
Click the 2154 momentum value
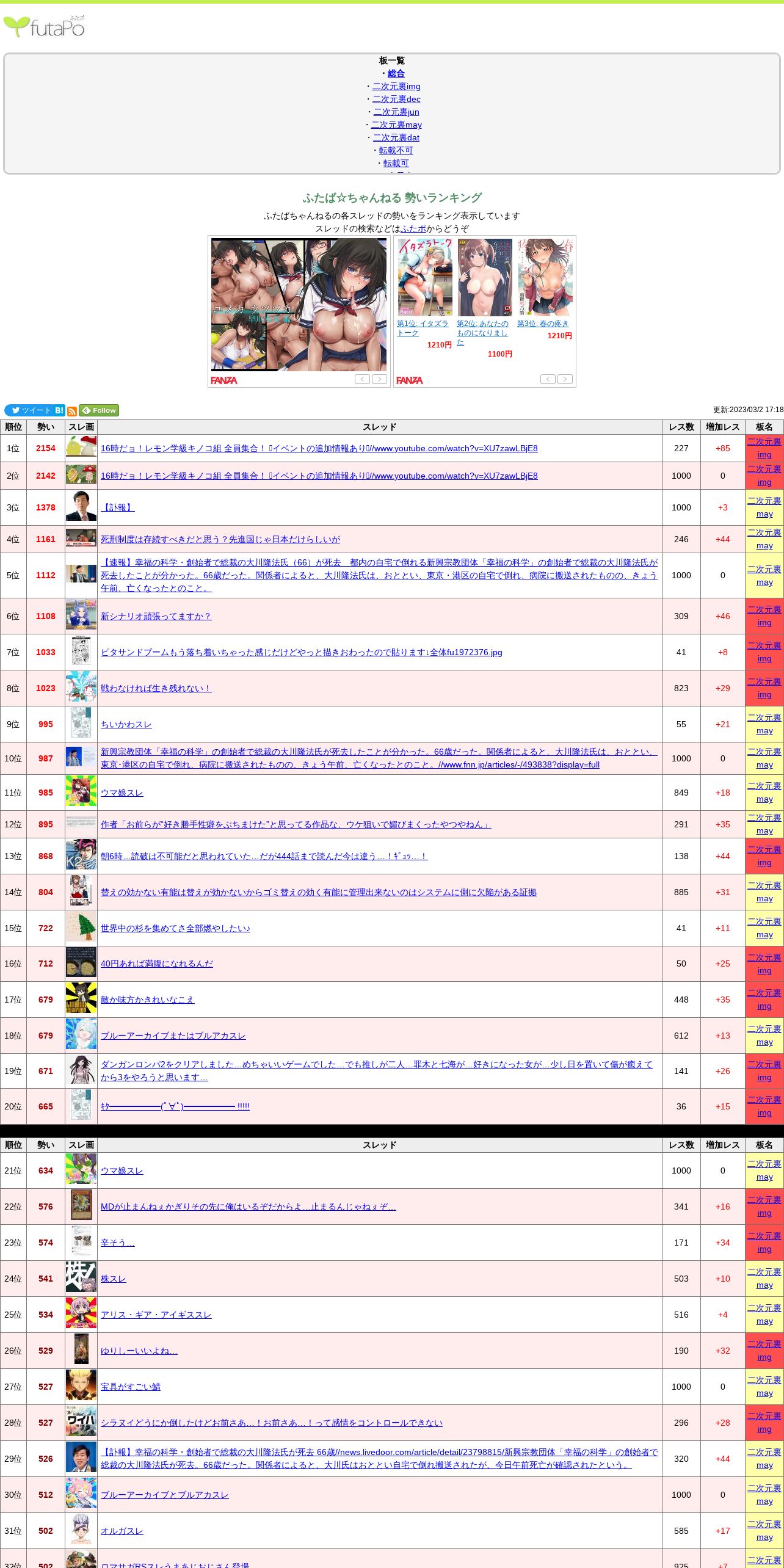(x=46, y=448)
